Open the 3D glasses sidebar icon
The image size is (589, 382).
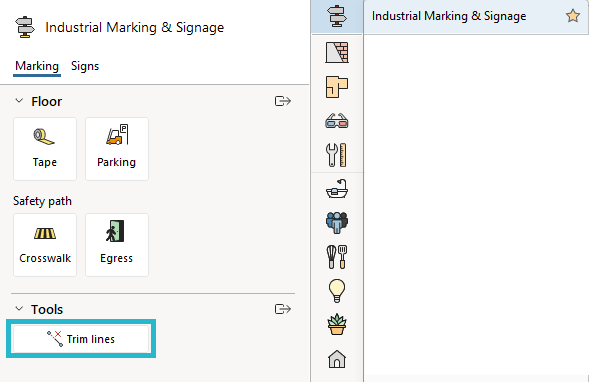click(337, 121)
